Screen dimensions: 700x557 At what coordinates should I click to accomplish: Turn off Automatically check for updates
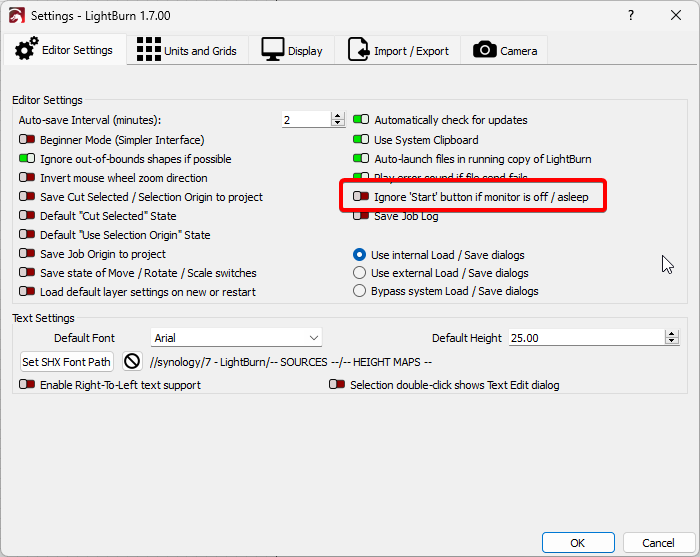click(361, 120)
